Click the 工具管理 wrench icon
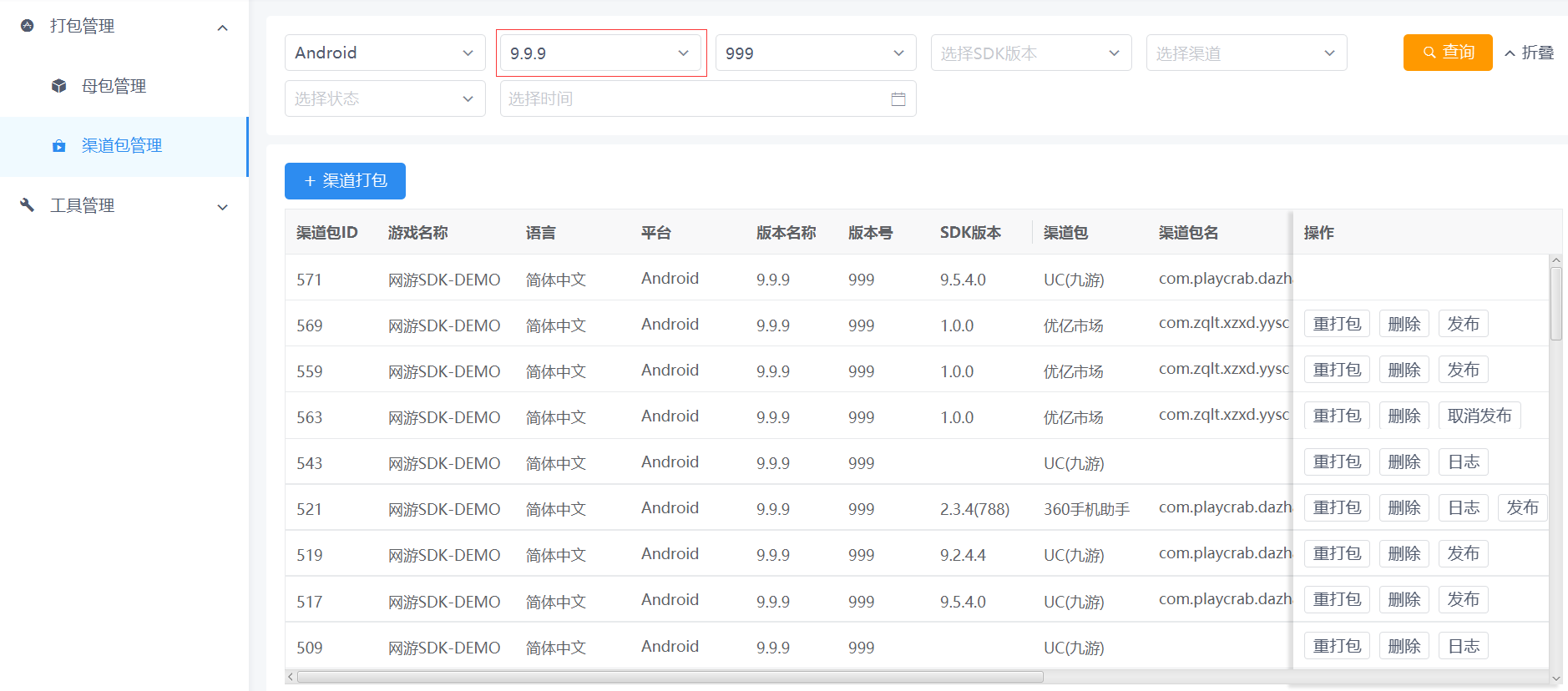 click(28, 205)
